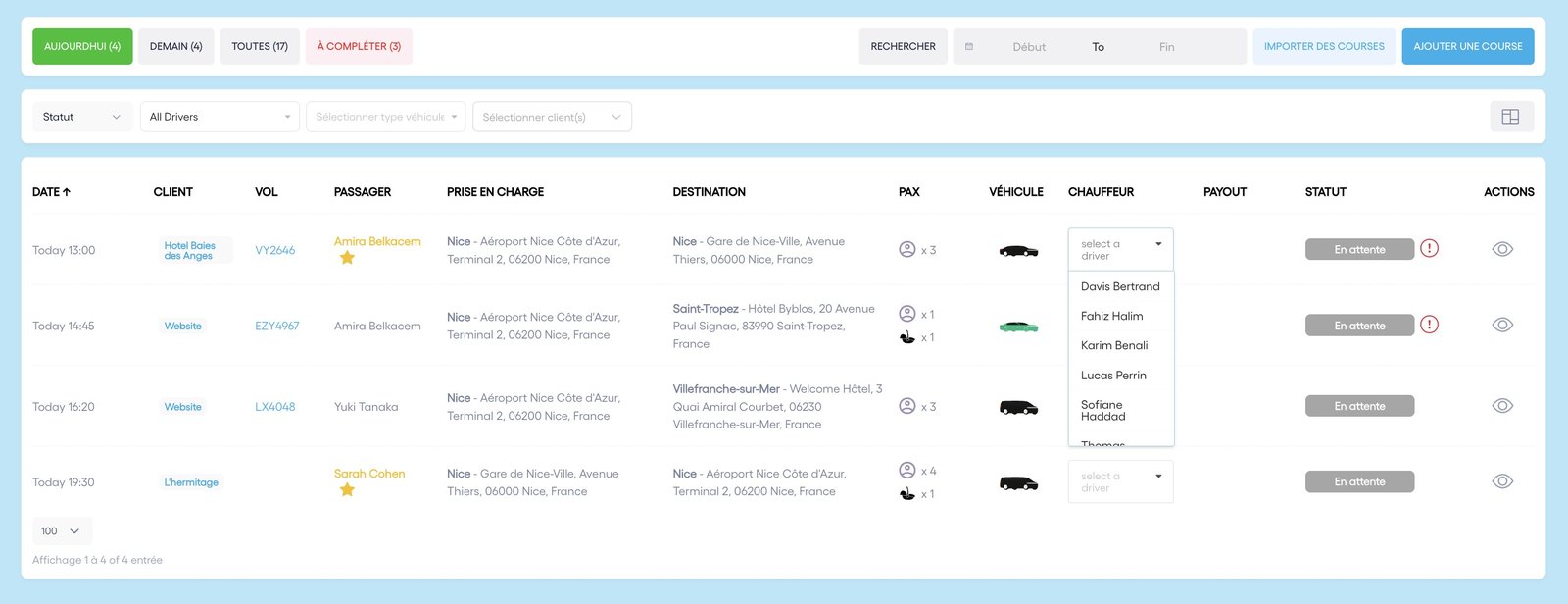Click passenger icon in Today 13:00 row

(907, 249)
